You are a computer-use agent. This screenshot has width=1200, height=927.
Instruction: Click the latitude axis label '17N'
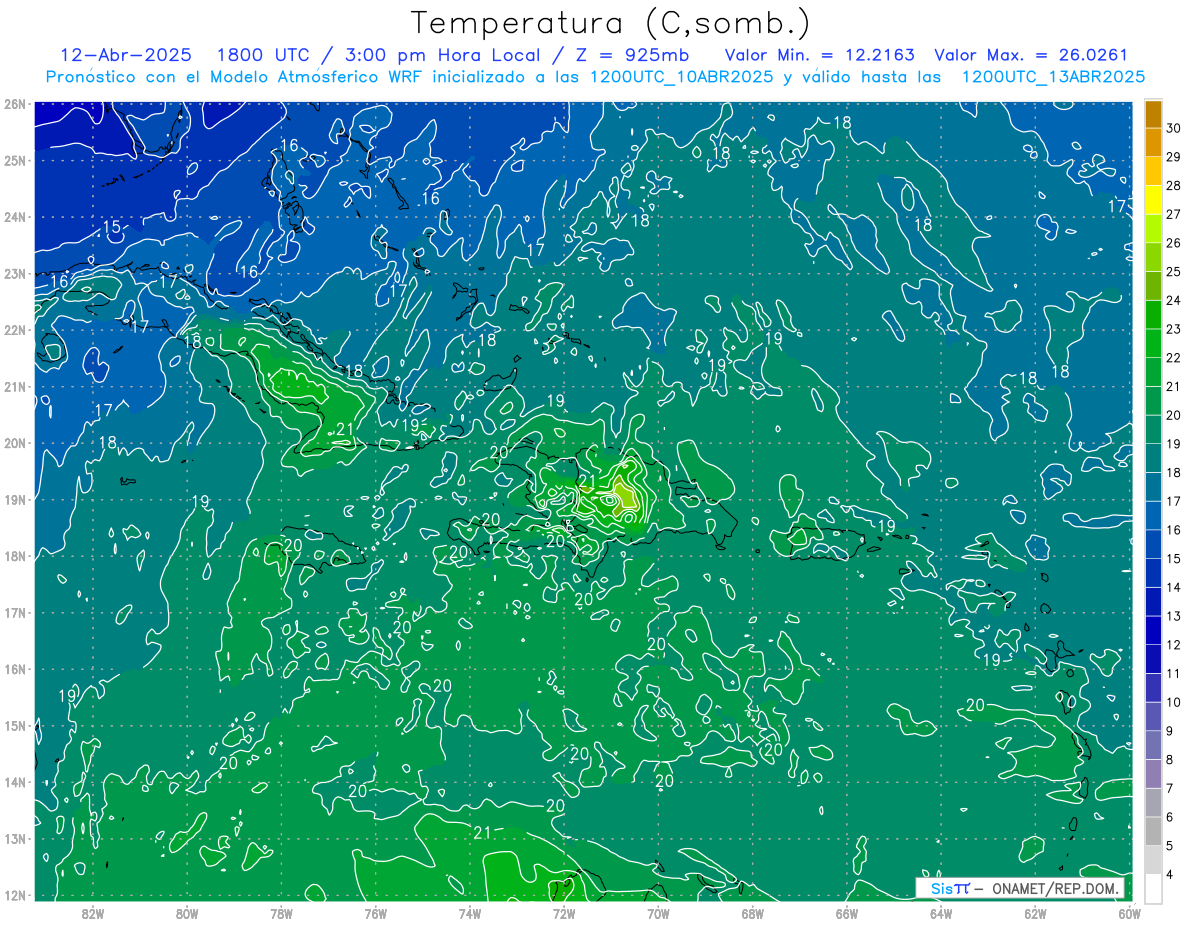[x=14, y=612]
